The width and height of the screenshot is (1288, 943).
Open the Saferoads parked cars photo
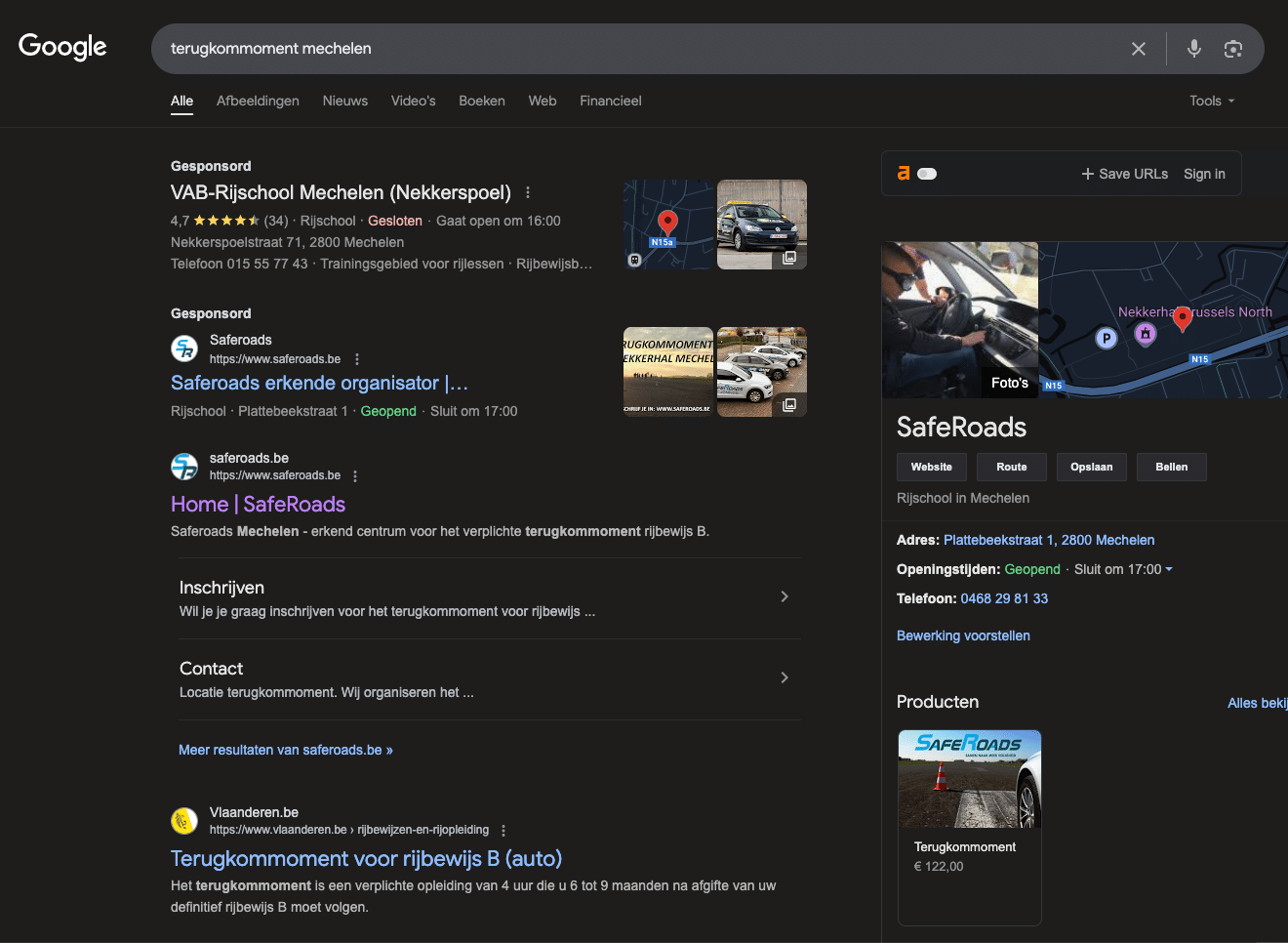pos(762,372)
